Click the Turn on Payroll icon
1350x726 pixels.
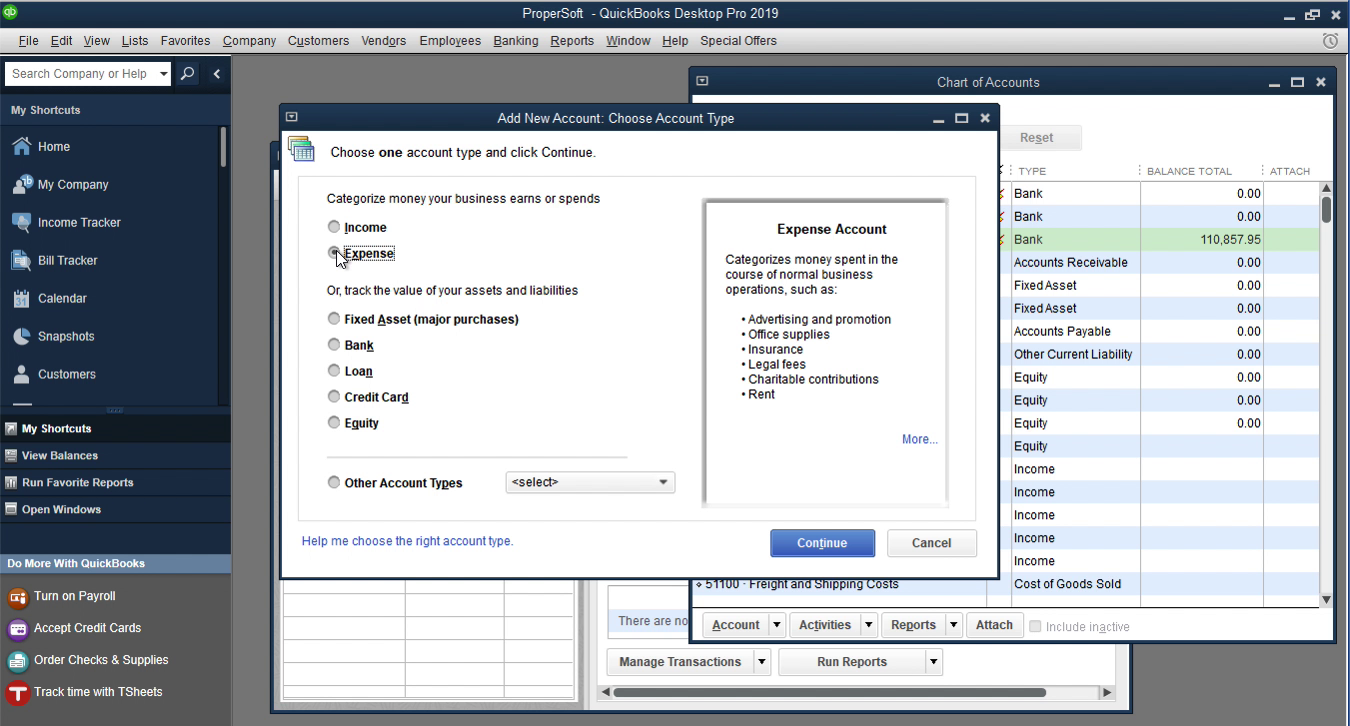coord(17,597)
